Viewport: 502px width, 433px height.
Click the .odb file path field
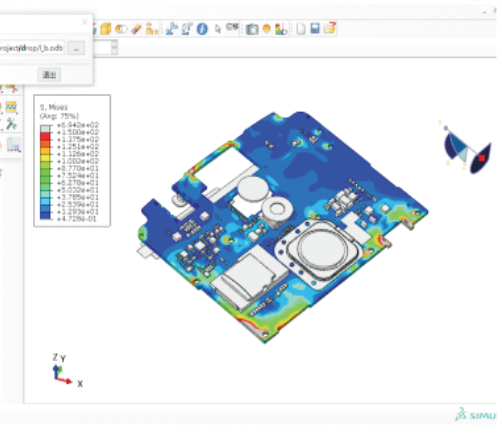coord(32,48)
